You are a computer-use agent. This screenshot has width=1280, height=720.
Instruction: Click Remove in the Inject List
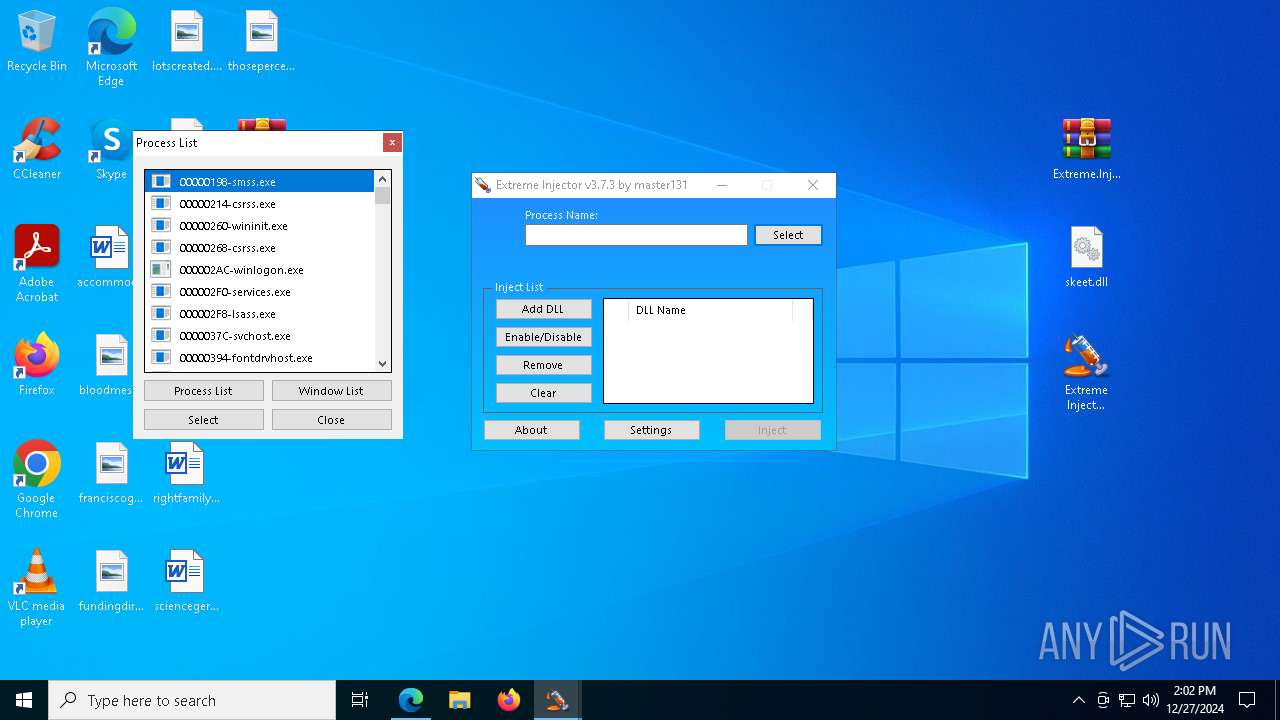pyautogui.click(x=543, y=365)
